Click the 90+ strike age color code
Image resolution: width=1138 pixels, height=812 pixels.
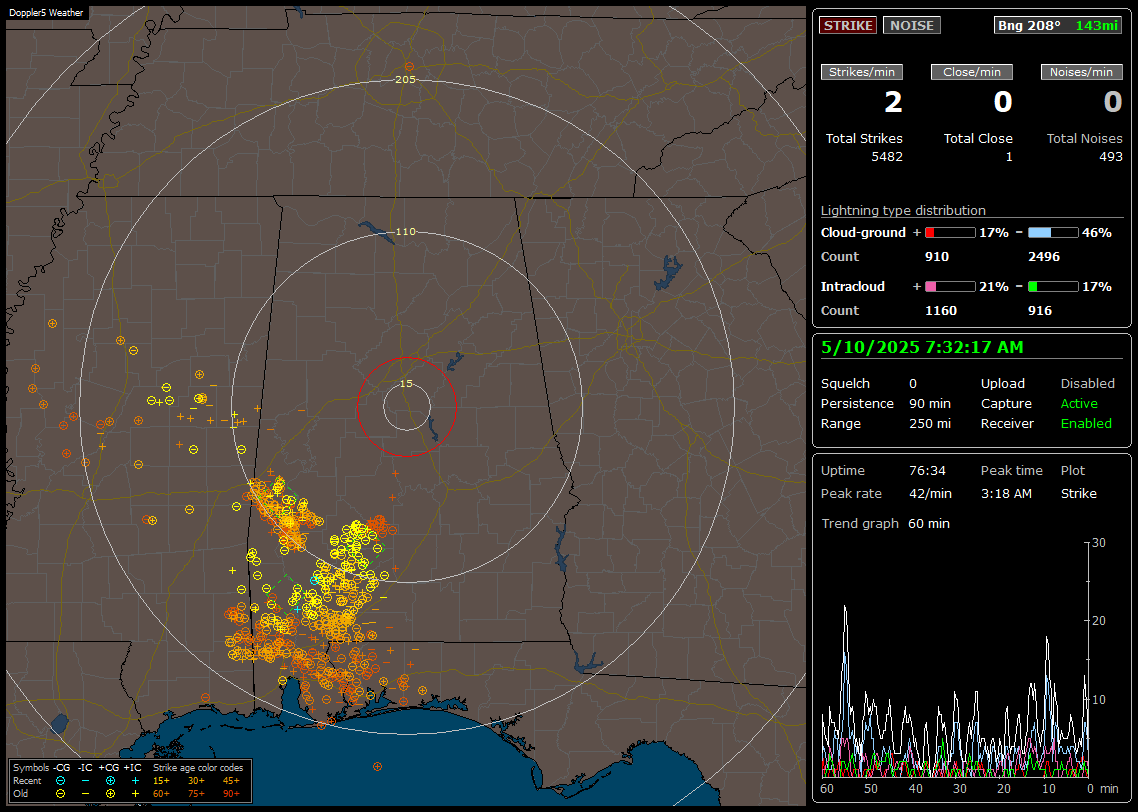(231, 794)
